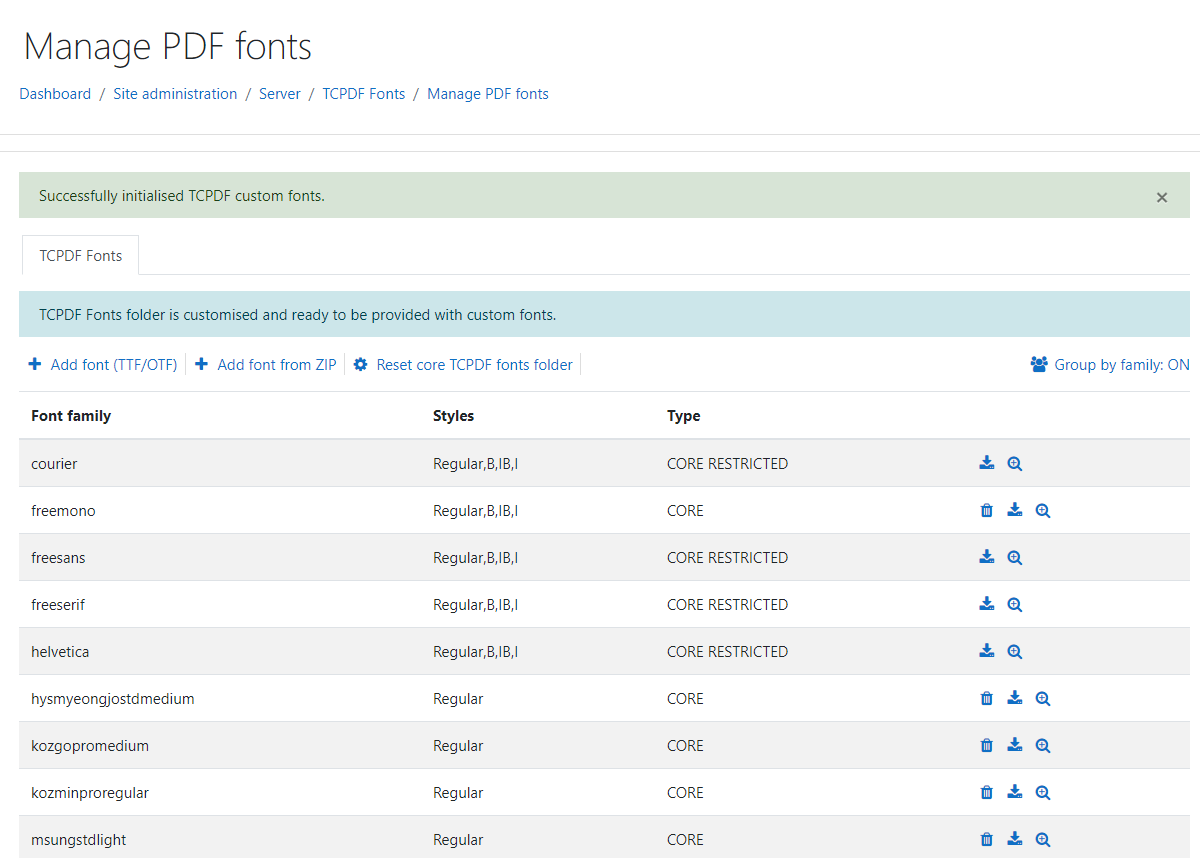Click Regular style in kozgopromedium row
This screenshot has width=1200, height=858.
(458, 746)
